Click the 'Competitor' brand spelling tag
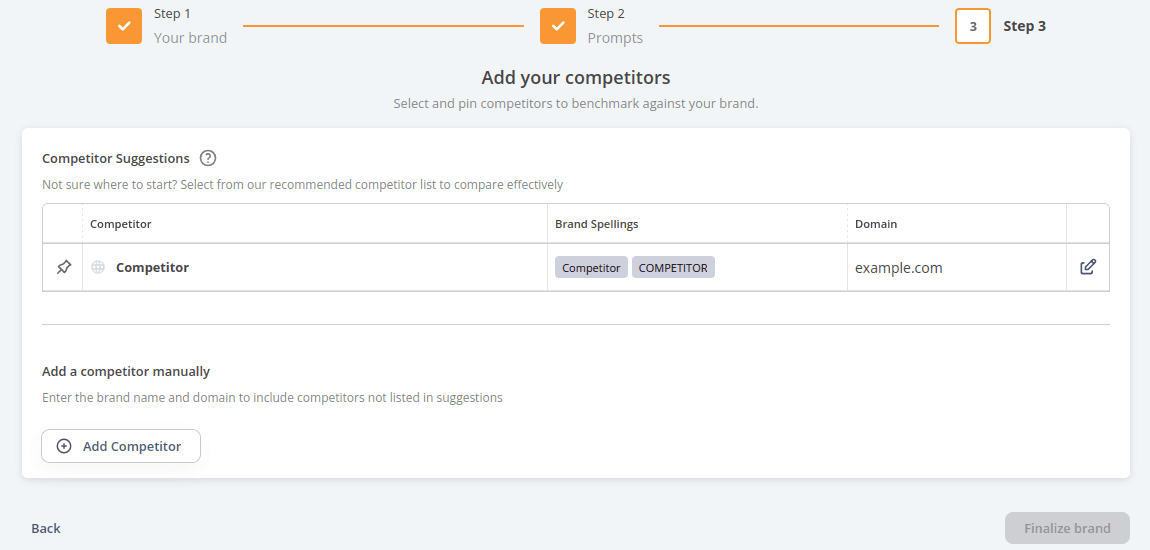Screen dimensions: 1150x550 point(591,268)
